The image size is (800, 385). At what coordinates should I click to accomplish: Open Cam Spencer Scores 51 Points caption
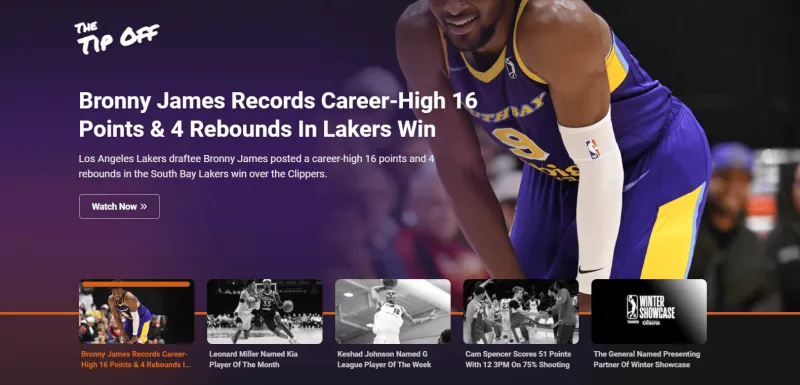(518, 359)
